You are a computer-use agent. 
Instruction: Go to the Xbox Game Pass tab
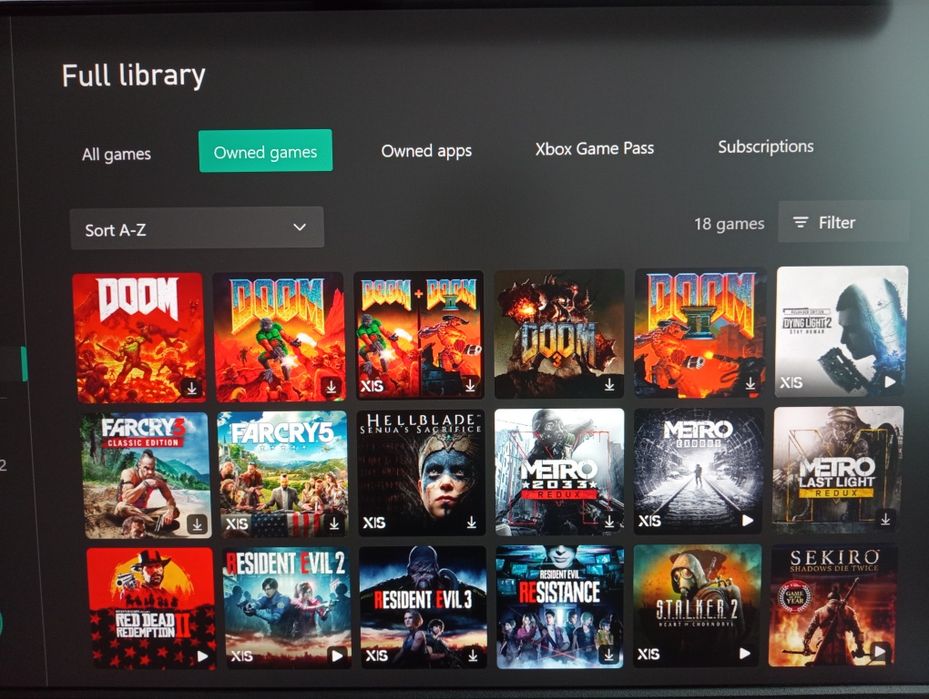(x=594, y=148)
